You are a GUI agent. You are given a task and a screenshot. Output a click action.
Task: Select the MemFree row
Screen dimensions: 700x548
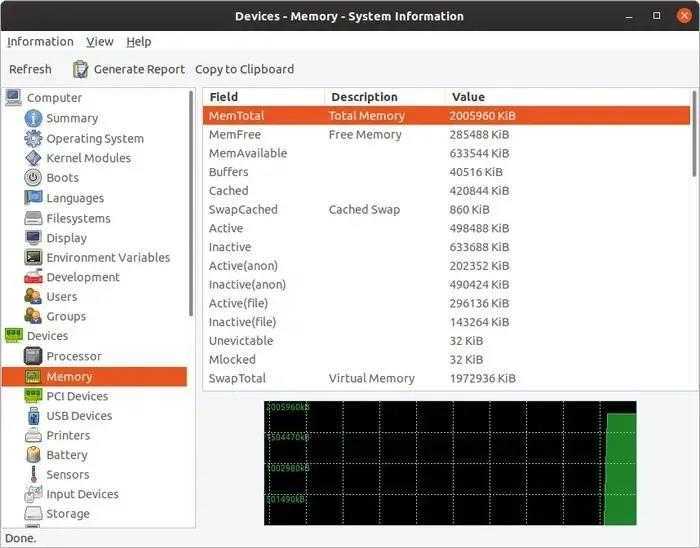coord(446,134)
